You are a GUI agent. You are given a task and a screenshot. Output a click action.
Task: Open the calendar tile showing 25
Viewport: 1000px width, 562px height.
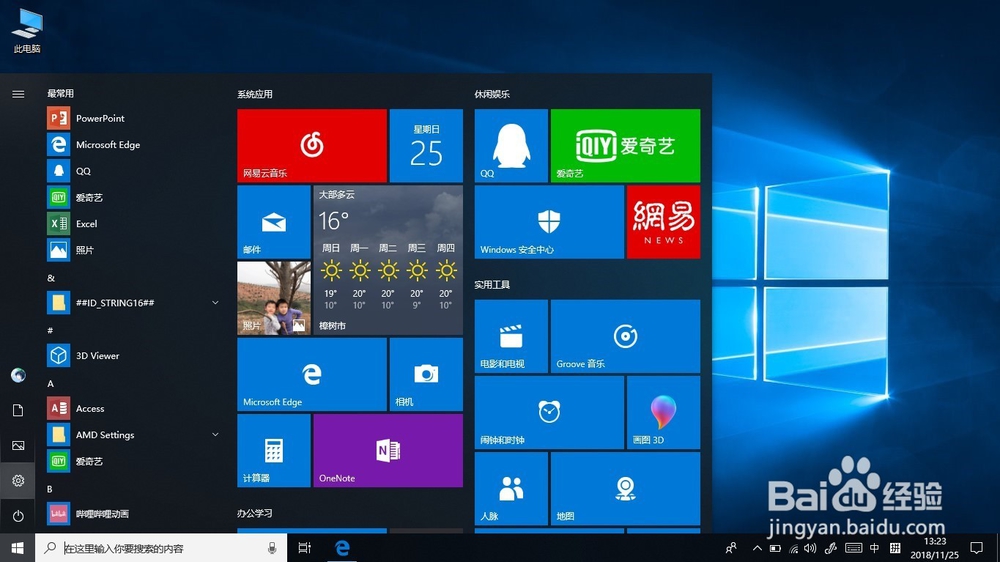426,145
